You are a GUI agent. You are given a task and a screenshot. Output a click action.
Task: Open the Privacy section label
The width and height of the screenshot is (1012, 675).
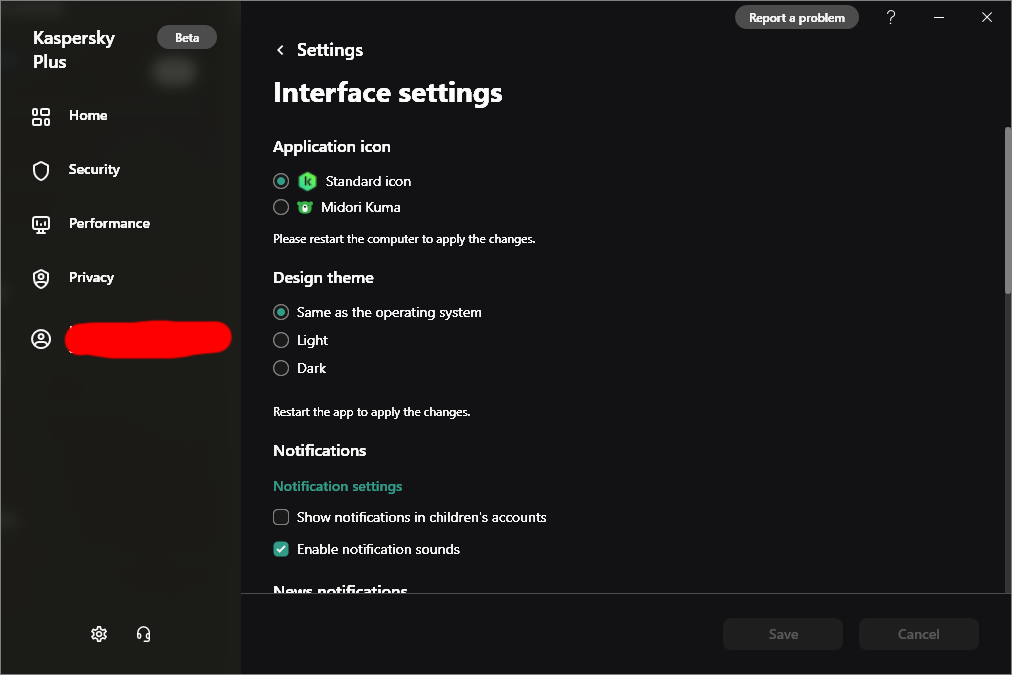91,277
